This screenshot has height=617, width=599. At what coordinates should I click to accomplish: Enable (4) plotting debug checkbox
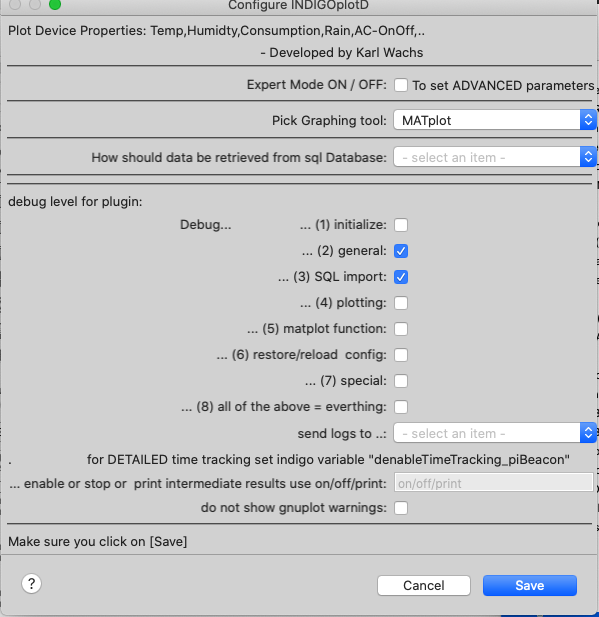point(401,303)
